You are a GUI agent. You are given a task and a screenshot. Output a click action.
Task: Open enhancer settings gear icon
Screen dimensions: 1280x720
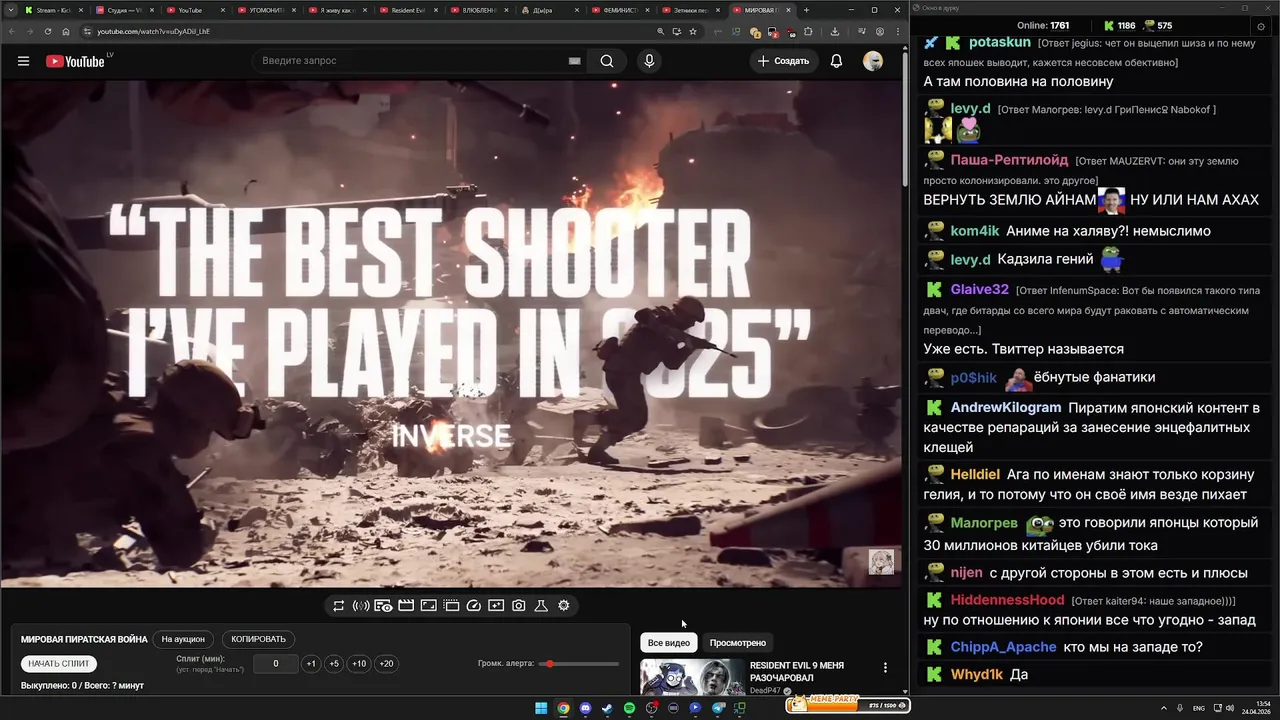564,606
